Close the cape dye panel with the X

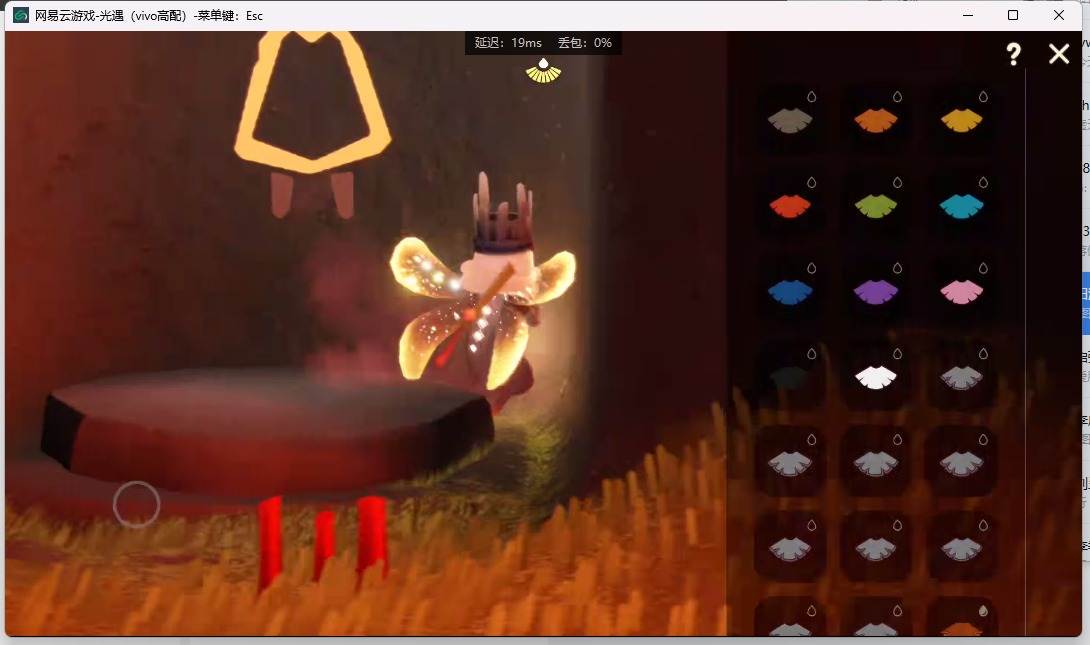pyautogui.click(x=1059, y=54)
